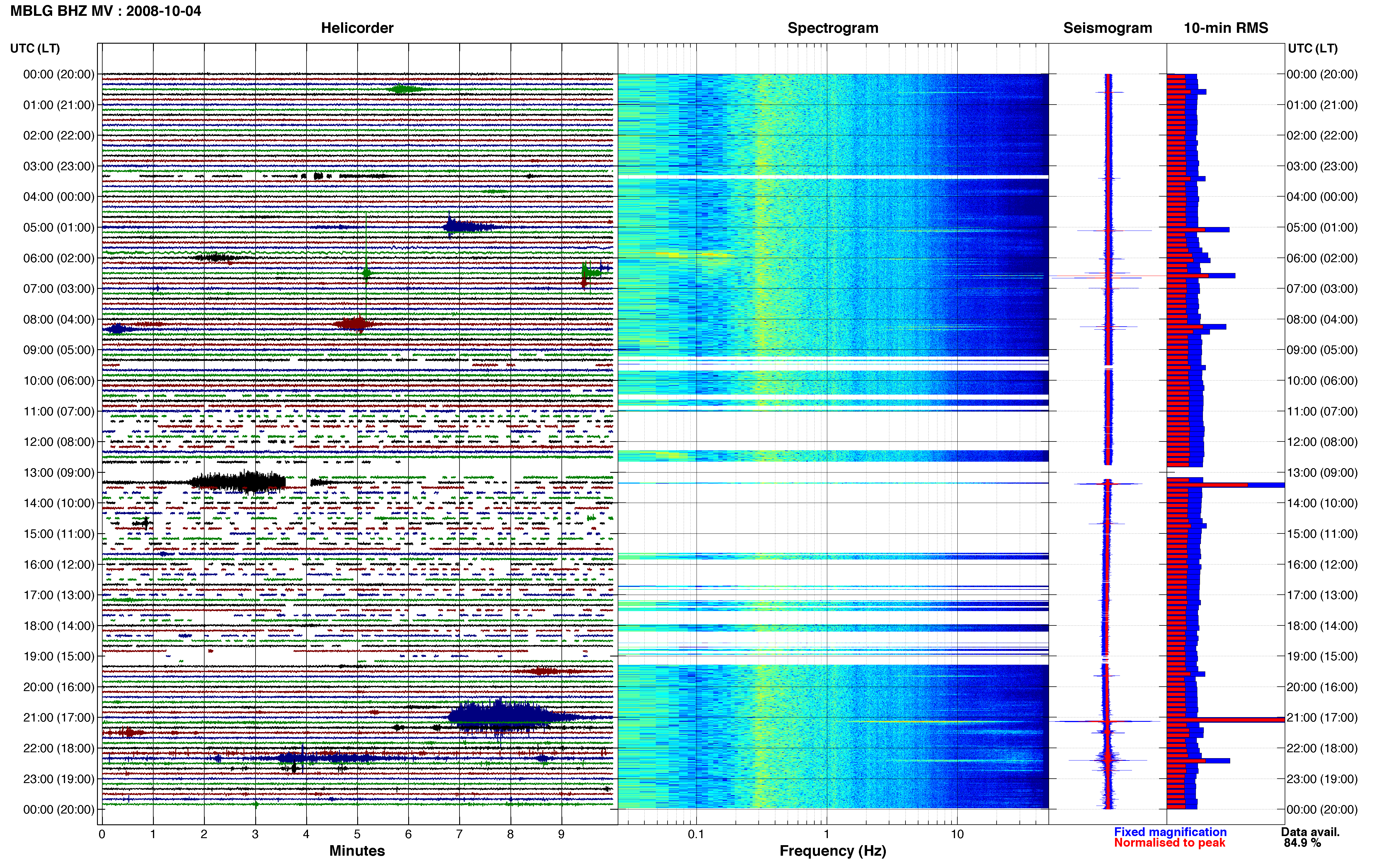Click the 'Frequency (Hz)' x-axis label

coord(833,851)
